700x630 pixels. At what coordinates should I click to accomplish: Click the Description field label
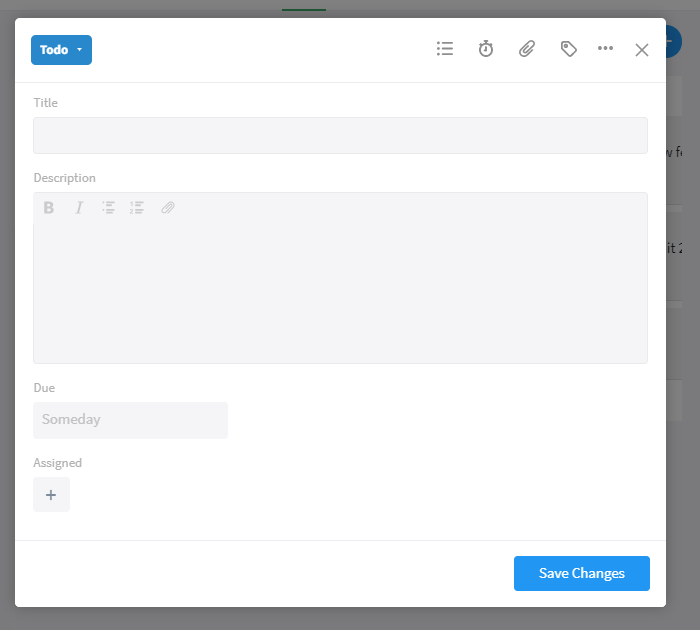click(64, 178)
